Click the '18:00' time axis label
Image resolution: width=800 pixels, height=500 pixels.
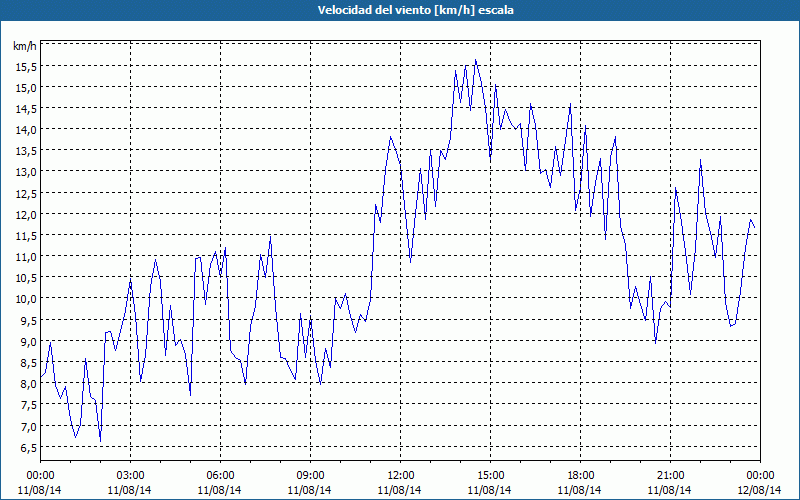pyautogui.click(x=580, y=476)
